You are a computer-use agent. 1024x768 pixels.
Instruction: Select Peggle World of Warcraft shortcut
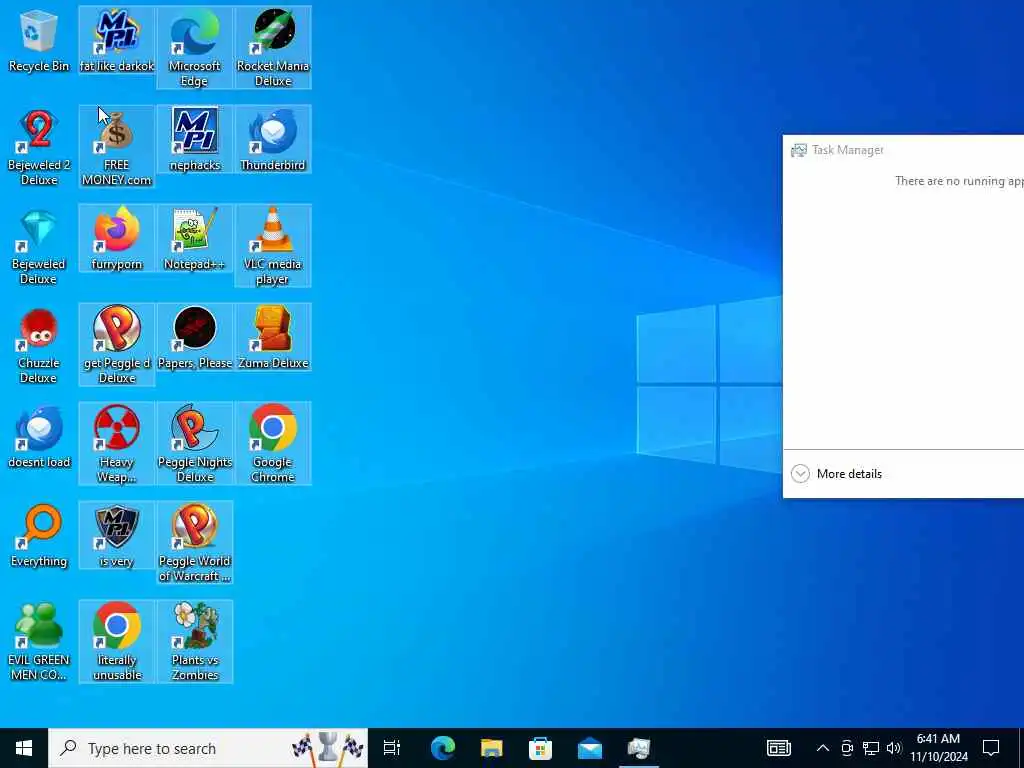[x=195, y=543]
